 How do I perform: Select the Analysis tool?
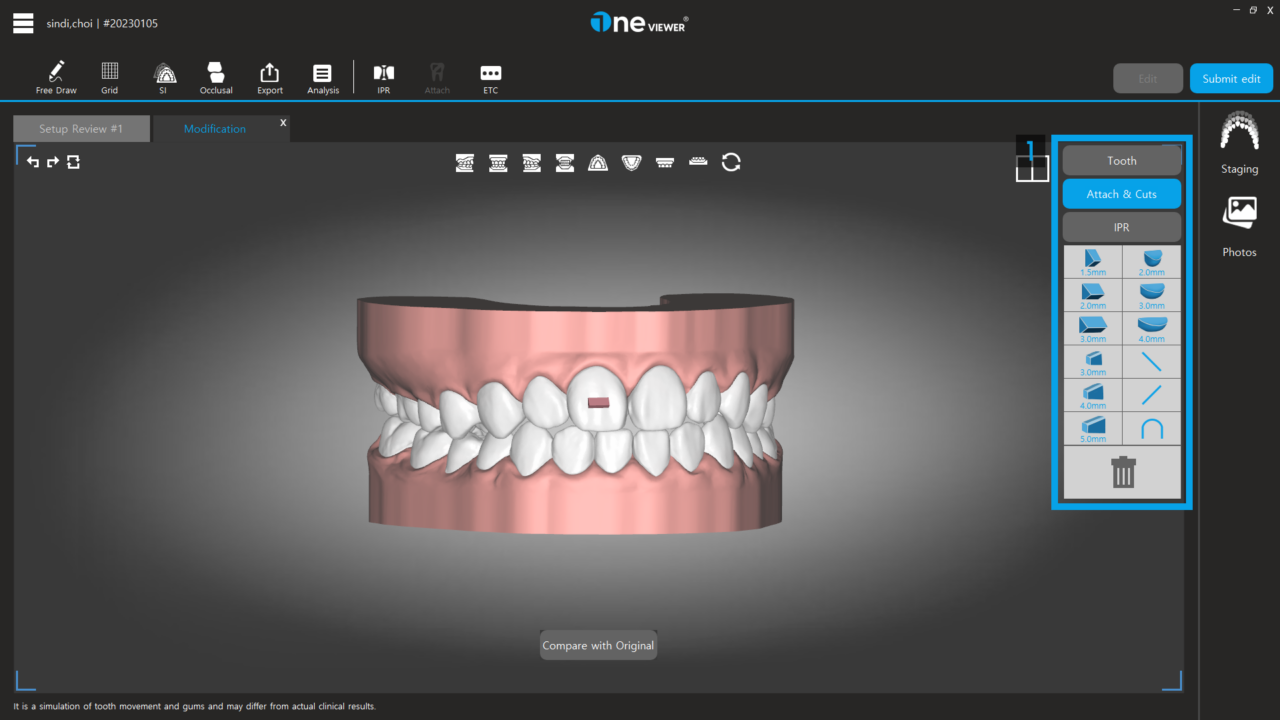322,75
